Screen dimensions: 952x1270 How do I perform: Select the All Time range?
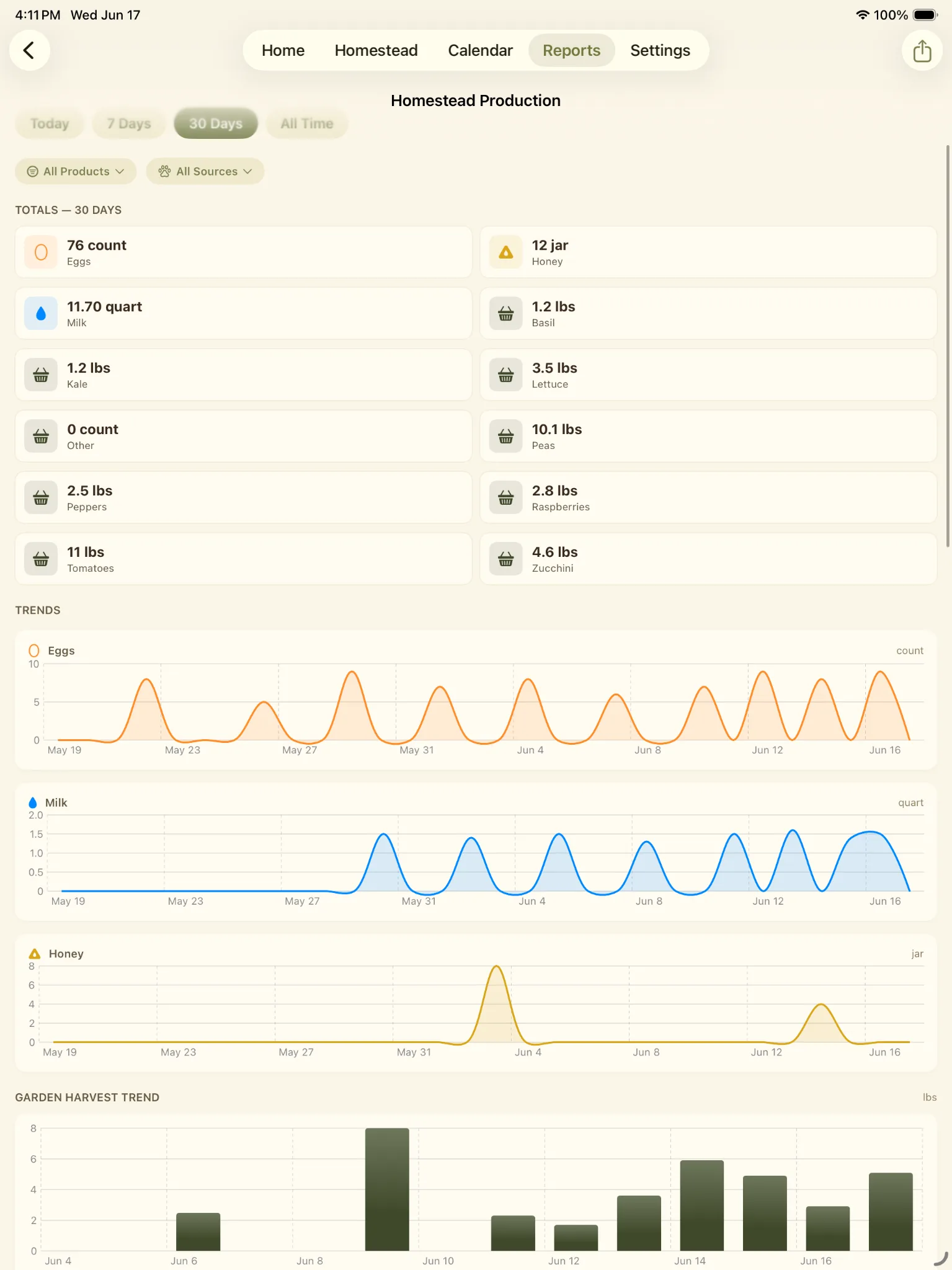pyautogui.click(x=307, y=123)
